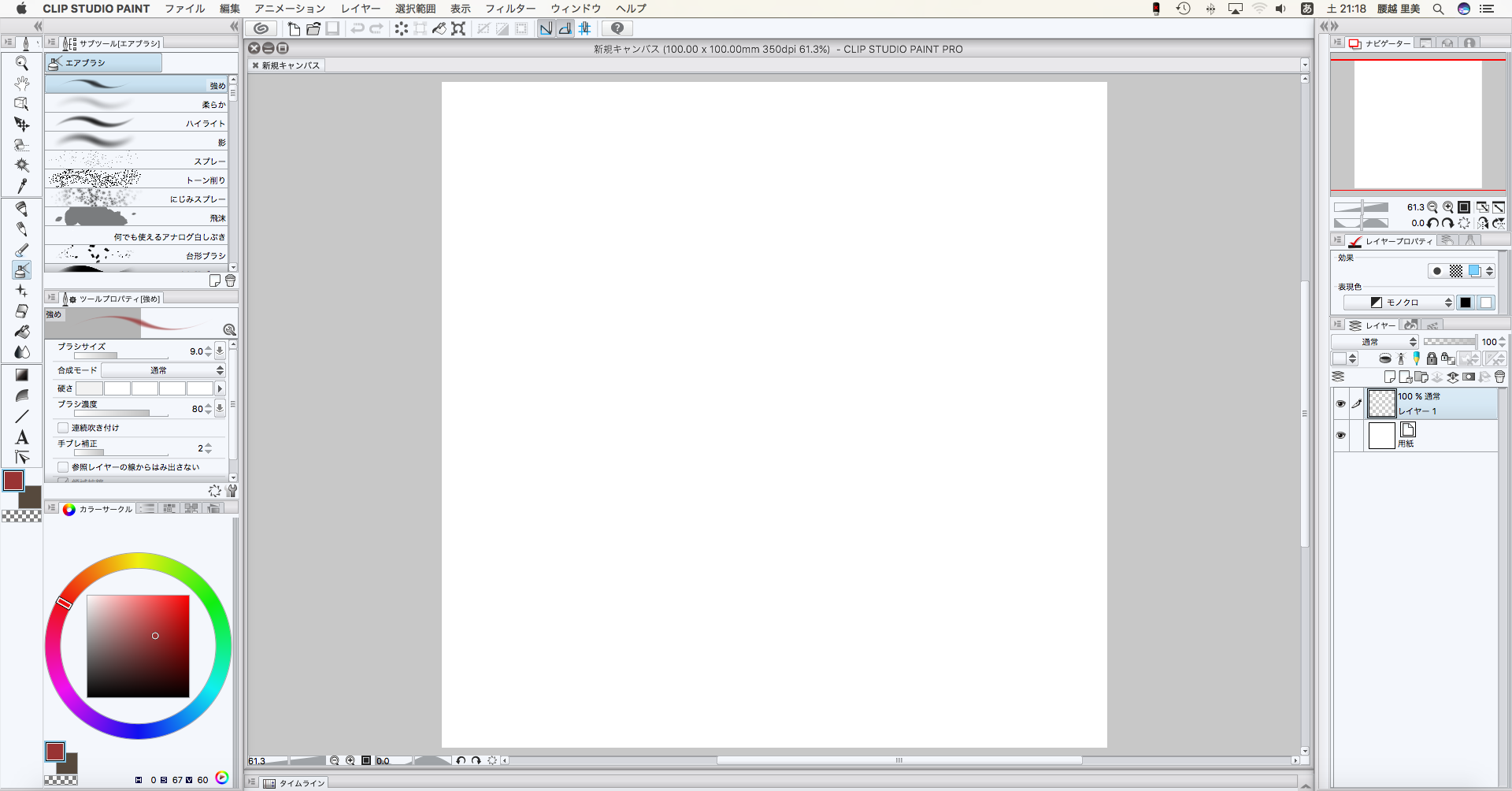1512x791 pixels.
Task: Click the new layer icon in Layer panel
Action: tap(1389, 377)
